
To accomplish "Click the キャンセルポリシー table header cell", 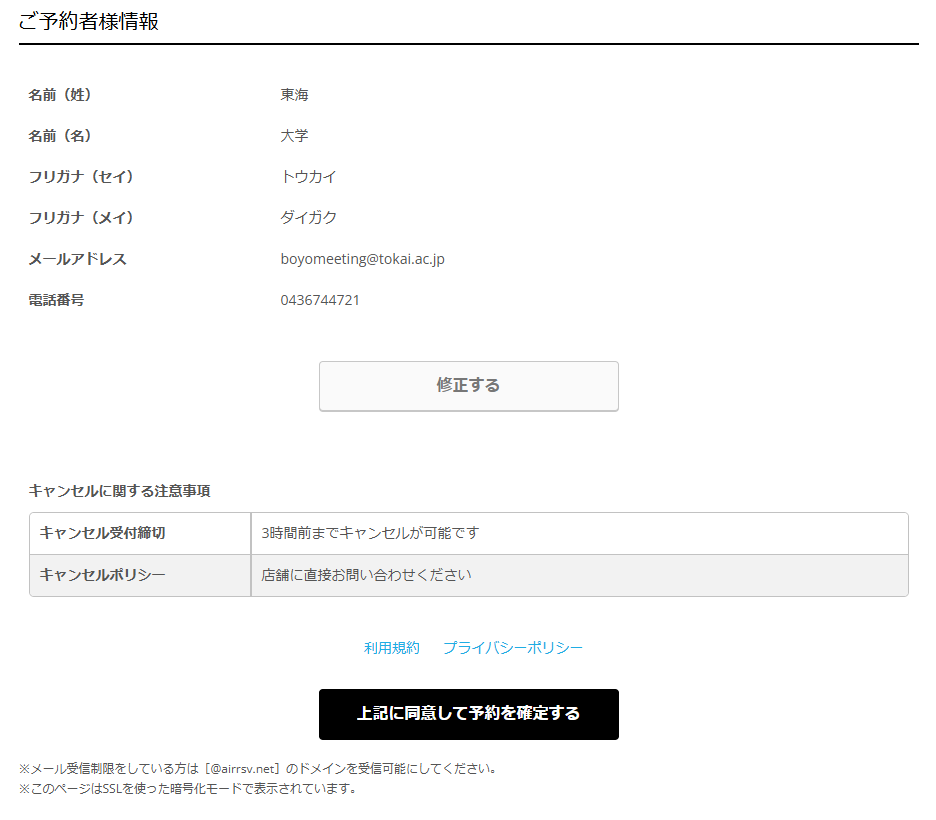I will pyautogui.click(x=102, y=575).
